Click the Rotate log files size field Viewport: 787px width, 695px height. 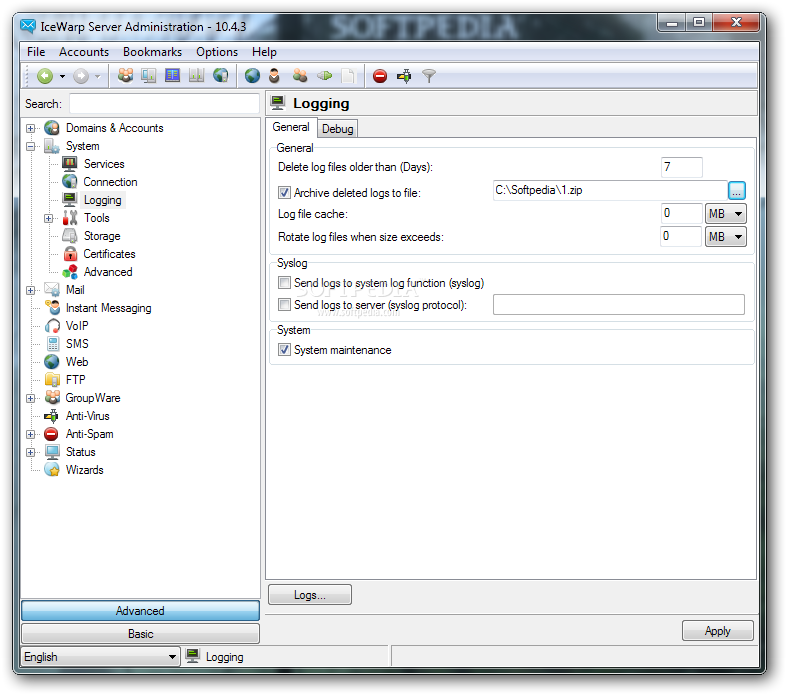click(x=681, y=236)
